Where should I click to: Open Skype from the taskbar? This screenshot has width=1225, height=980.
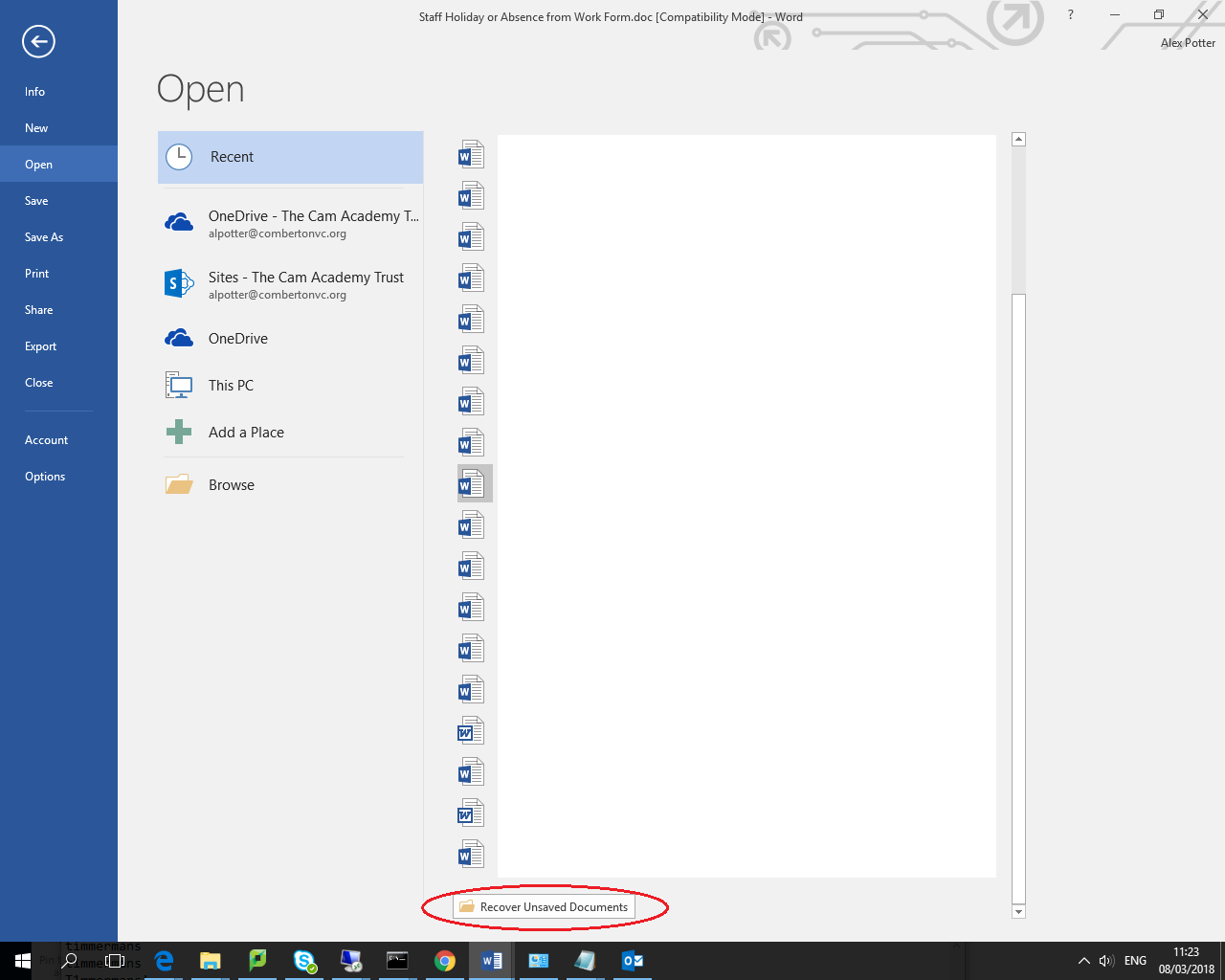point(304,961)
